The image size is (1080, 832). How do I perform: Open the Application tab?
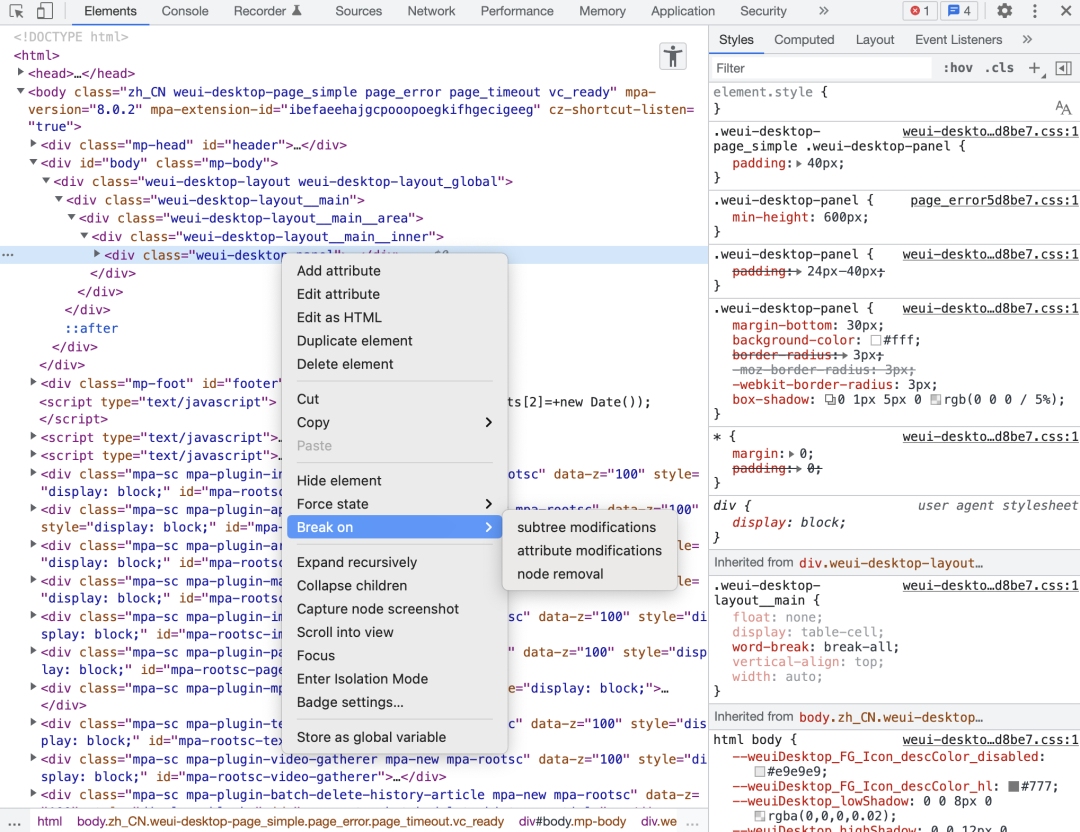[683, 11]
